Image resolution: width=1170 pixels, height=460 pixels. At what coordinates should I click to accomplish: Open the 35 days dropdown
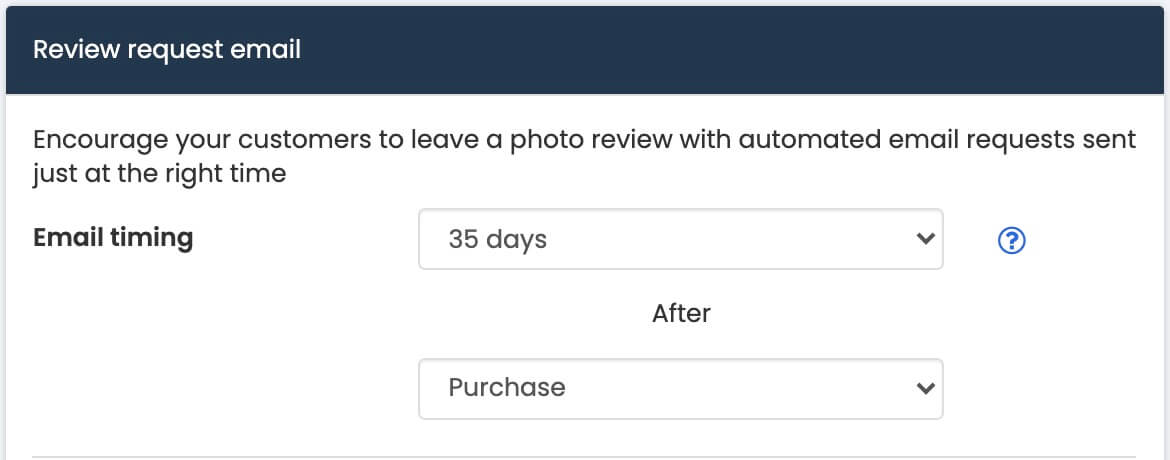point(681,239)
